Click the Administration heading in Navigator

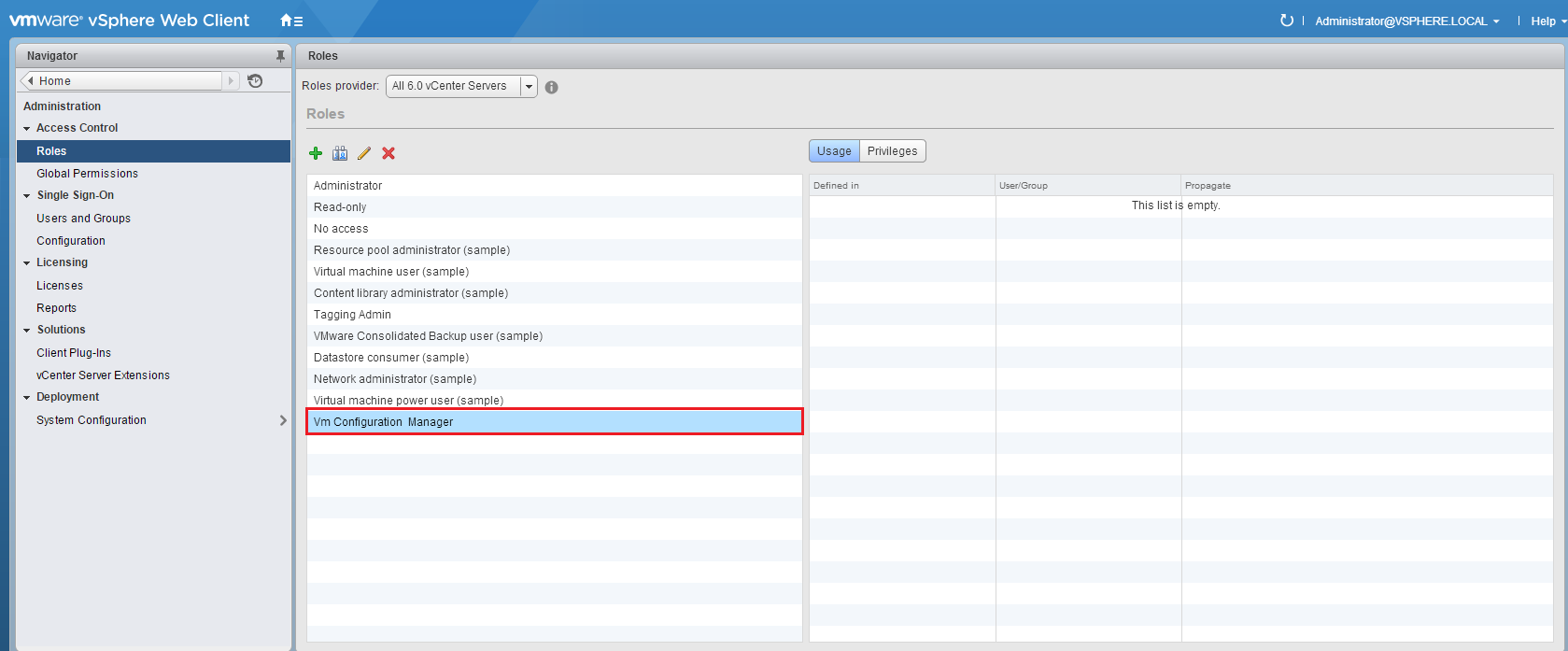point(62,106)
